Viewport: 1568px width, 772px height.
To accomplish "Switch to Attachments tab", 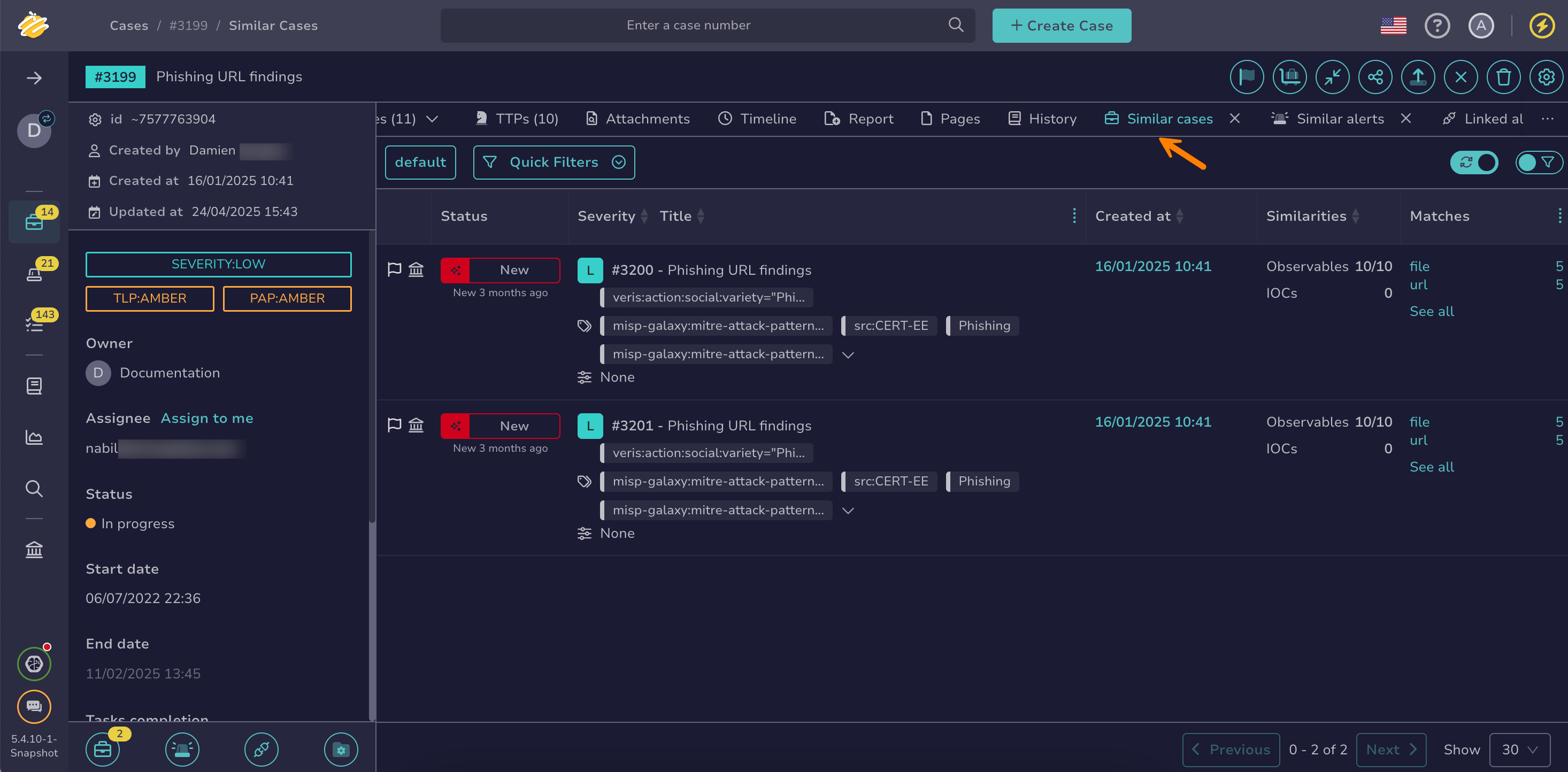I will tap(637, 119).
